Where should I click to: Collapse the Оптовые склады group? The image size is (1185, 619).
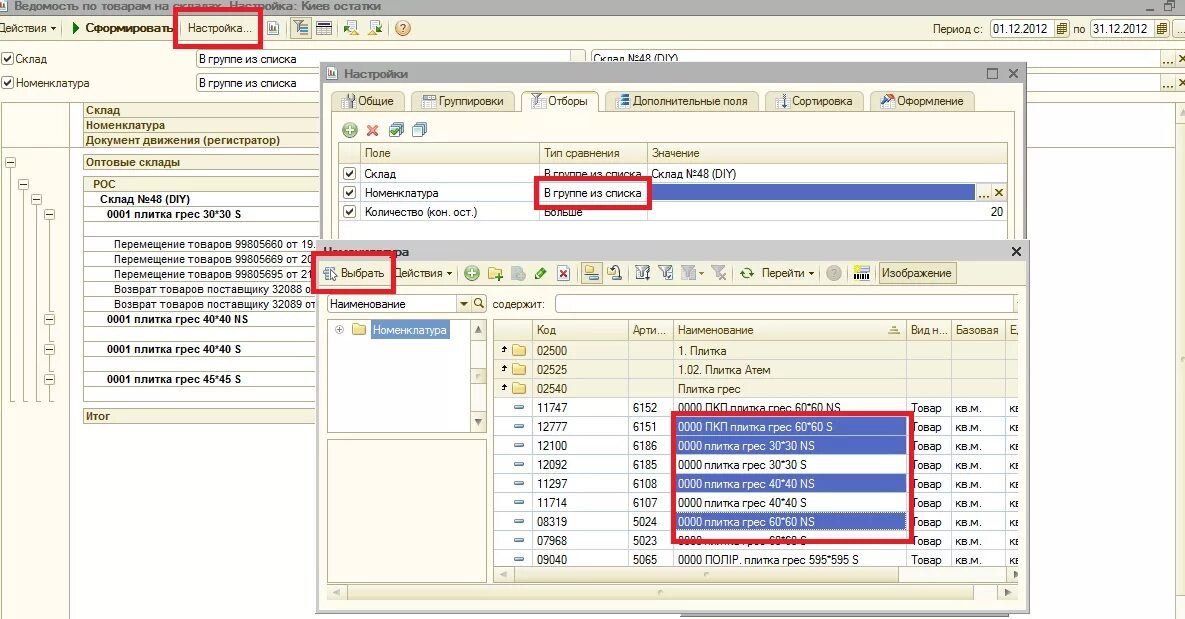[x=11, y=162]
